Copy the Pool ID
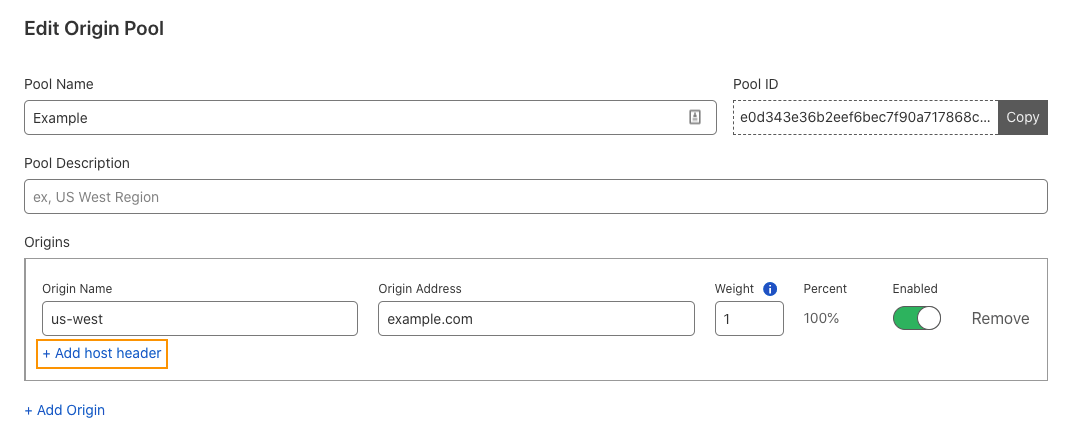 point(1022,117)
